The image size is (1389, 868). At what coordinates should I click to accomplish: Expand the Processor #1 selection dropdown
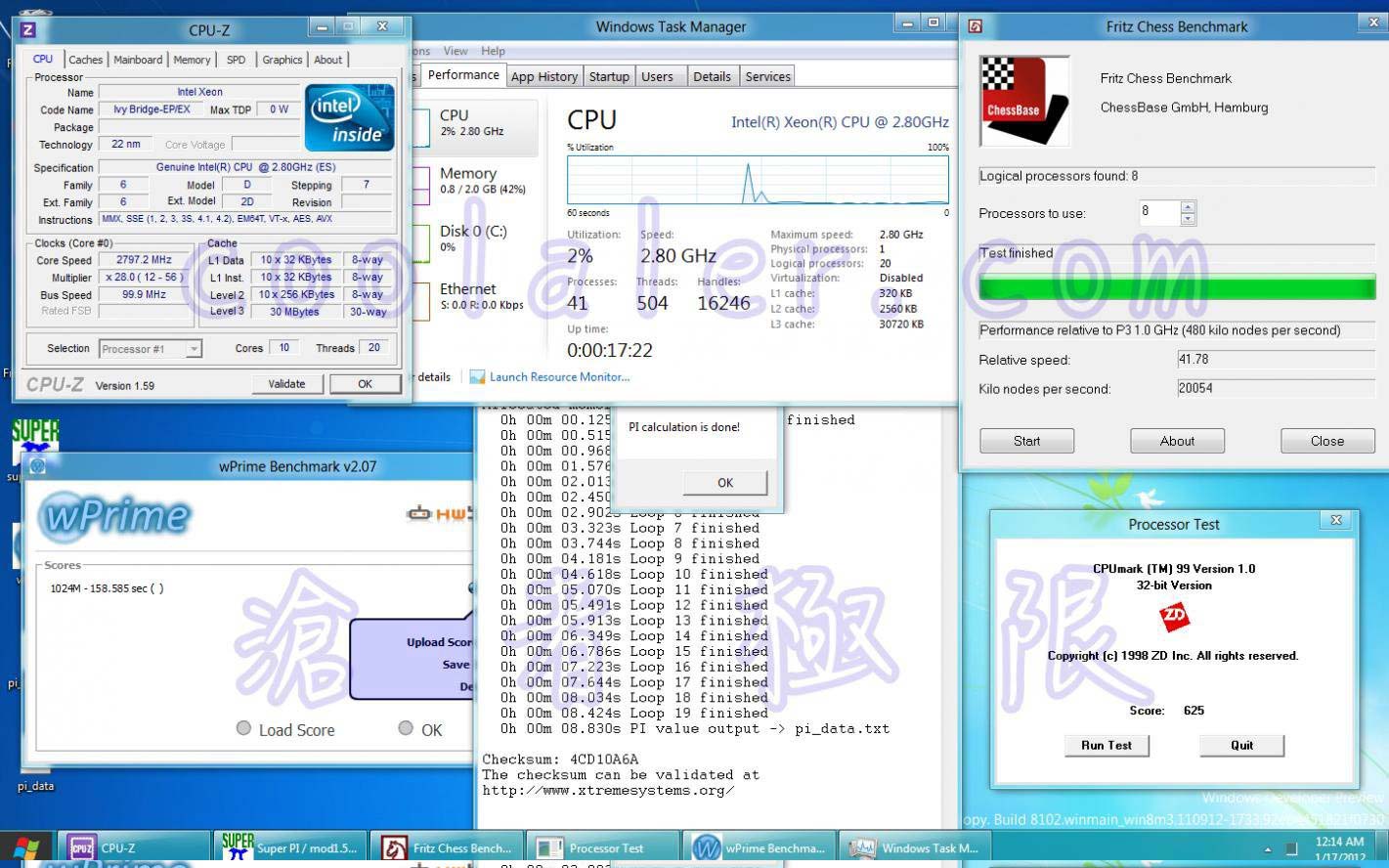click(x=194, y=349)
